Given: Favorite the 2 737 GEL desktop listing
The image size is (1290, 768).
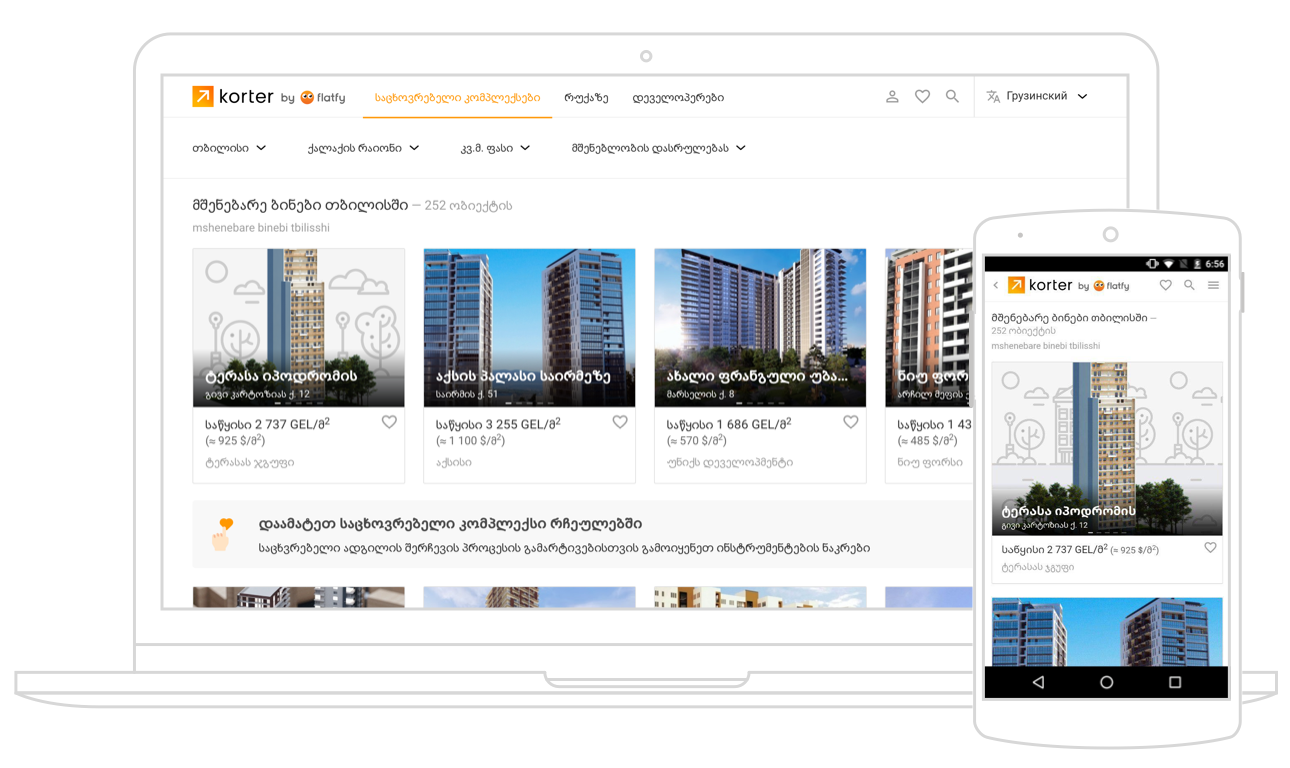Looking at the screenshot, I should click(x=389, y=423).
